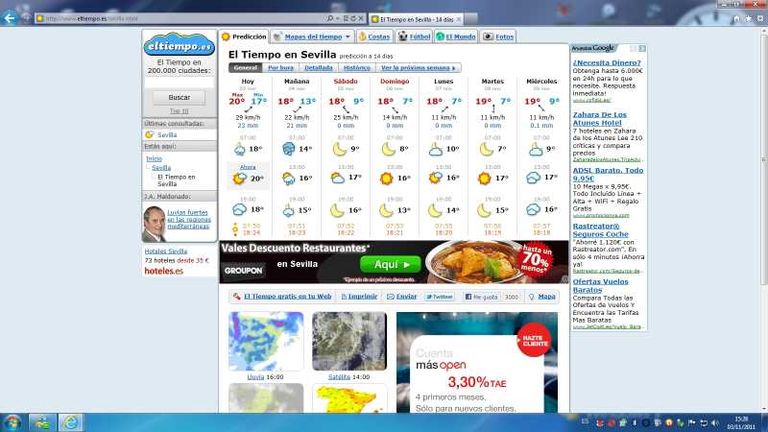Open Rastreator Seguros Coche ad link
768x432 pixels.
coord(600,230)
